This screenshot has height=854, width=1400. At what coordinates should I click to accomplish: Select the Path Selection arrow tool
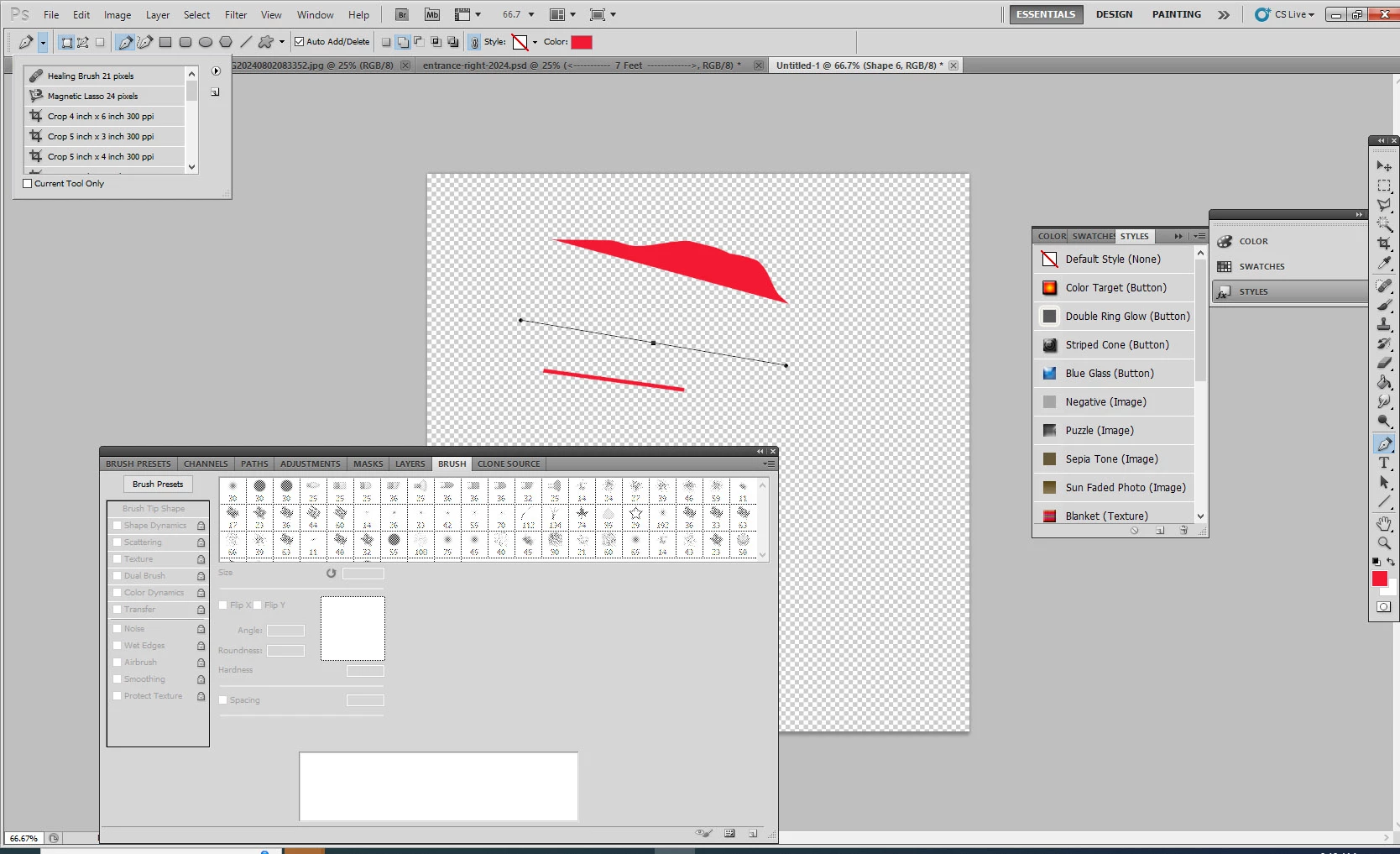tap(1384, 482)
